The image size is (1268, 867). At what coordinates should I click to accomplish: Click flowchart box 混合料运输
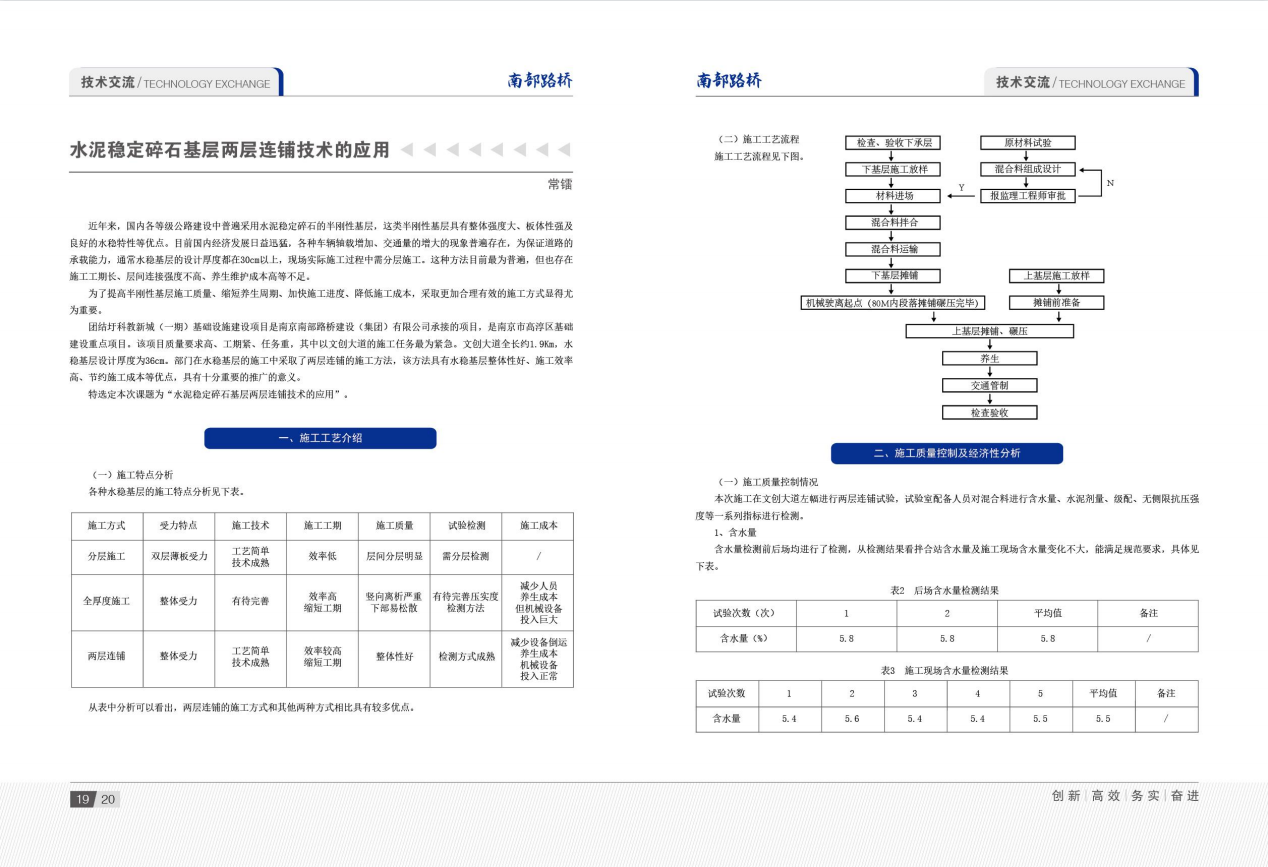[892, 249]
